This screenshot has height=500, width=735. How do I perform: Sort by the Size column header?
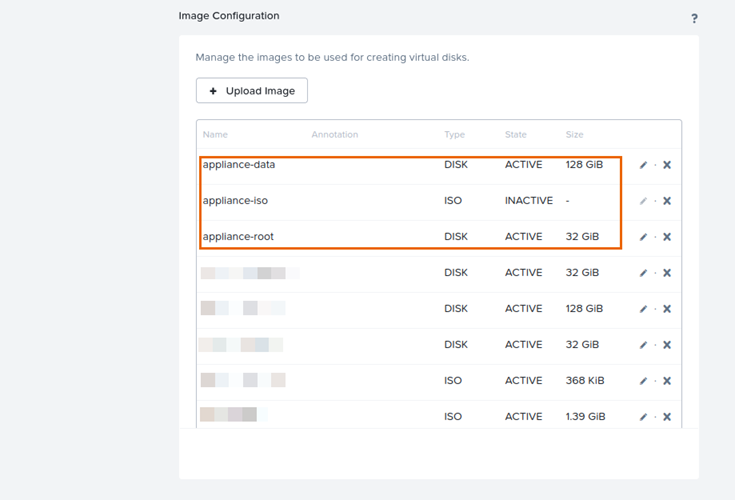click(574, 135)
